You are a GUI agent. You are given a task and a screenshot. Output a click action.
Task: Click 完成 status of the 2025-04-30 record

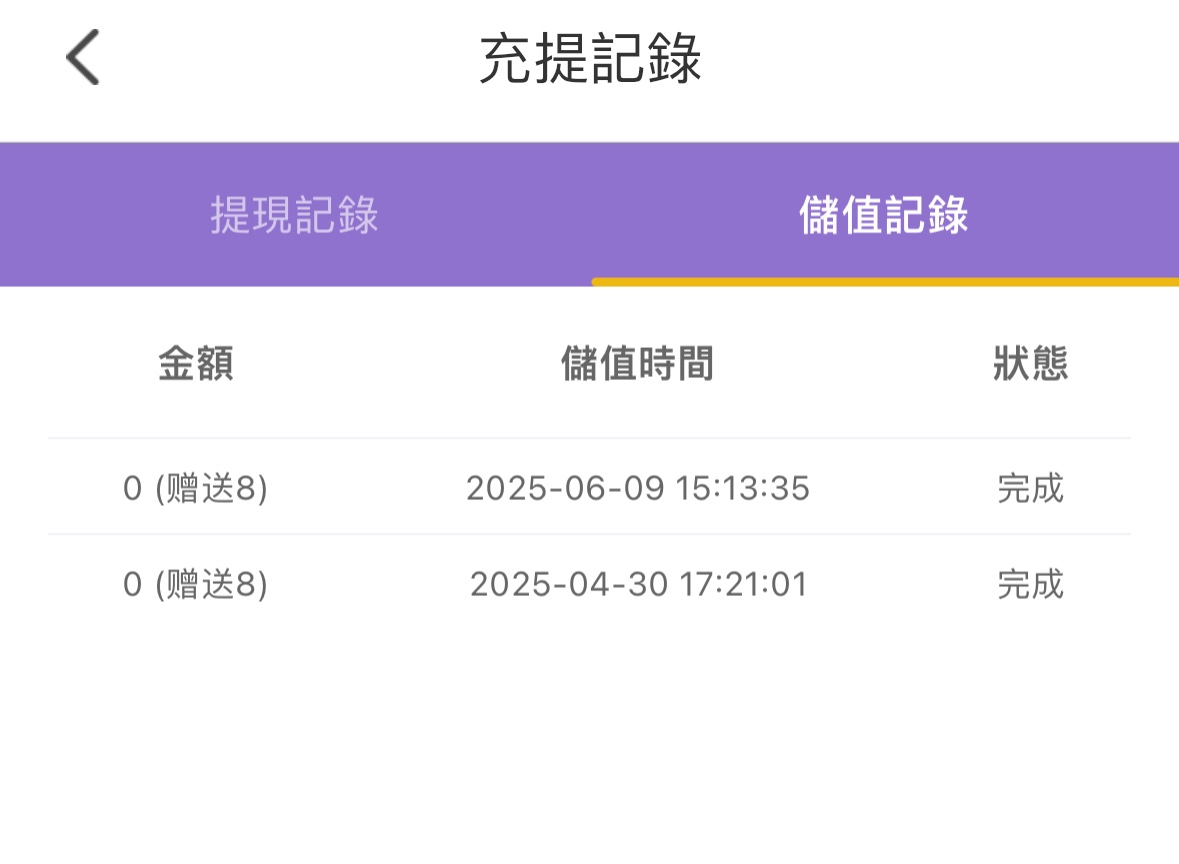1030,584
